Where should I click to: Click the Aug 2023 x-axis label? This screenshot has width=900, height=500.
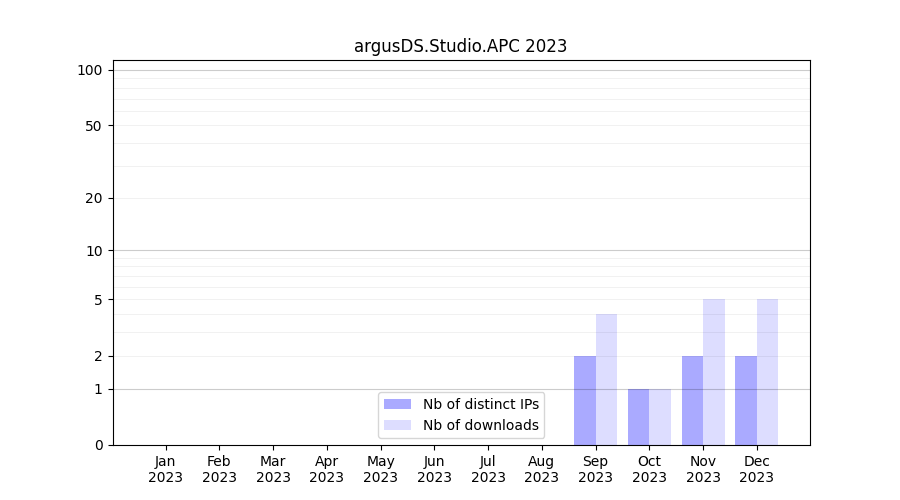541,469
